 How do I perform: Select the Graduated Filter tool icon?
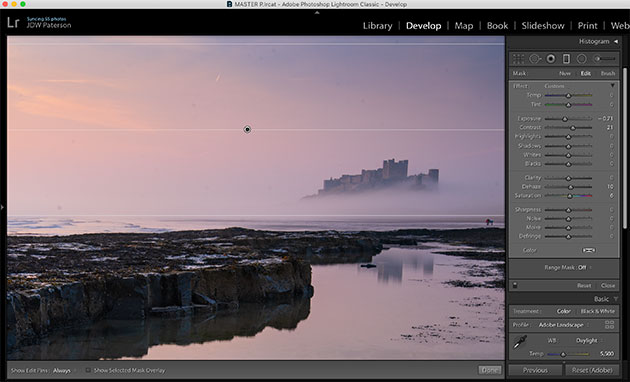click(x=566, y=59)
